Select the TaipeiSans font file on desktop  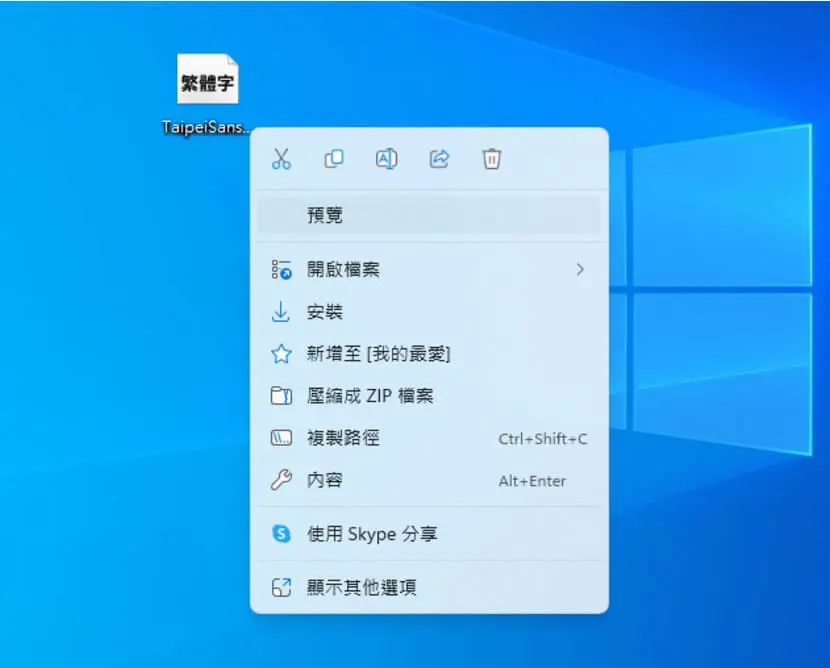tap(207, 94)
